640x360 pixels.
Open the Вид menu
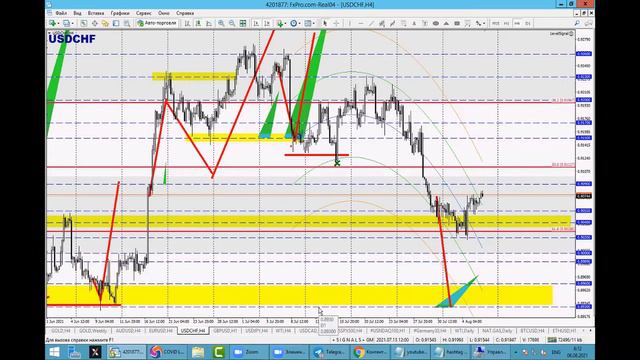point(77,13)
